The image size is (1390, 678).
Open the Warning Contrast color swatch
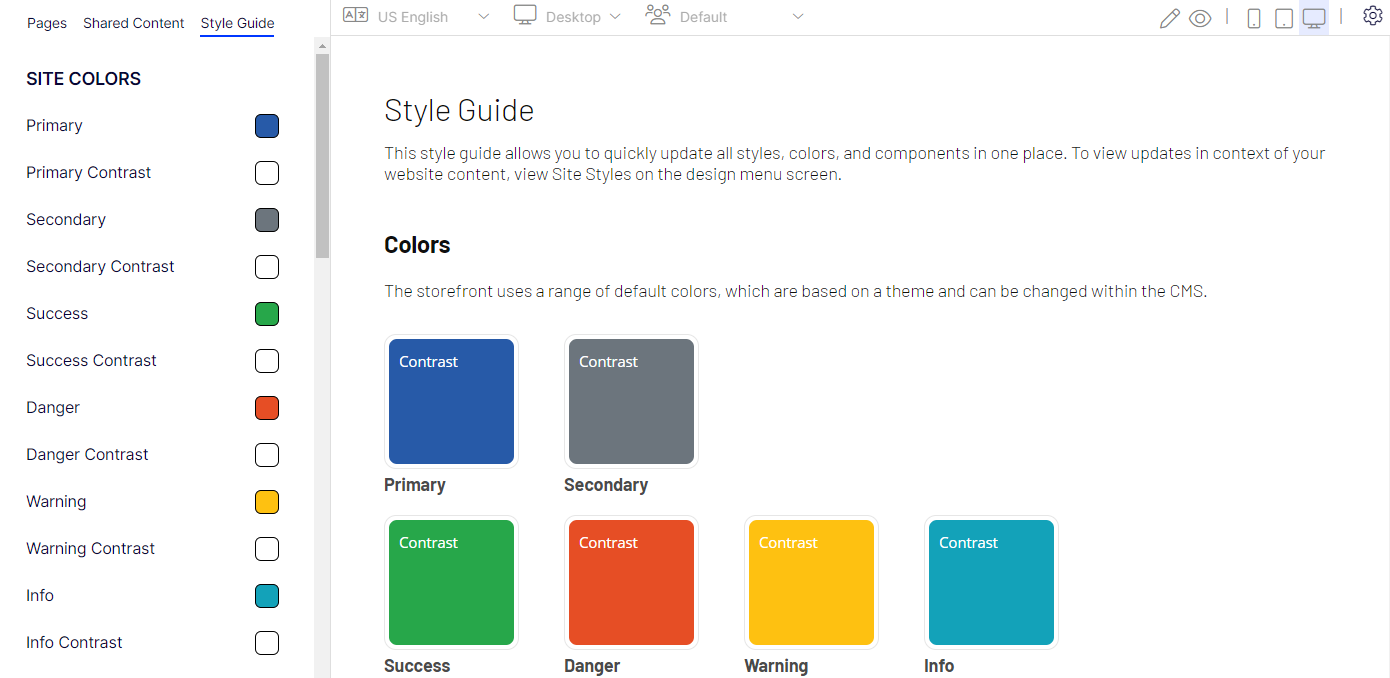point(267,549)
